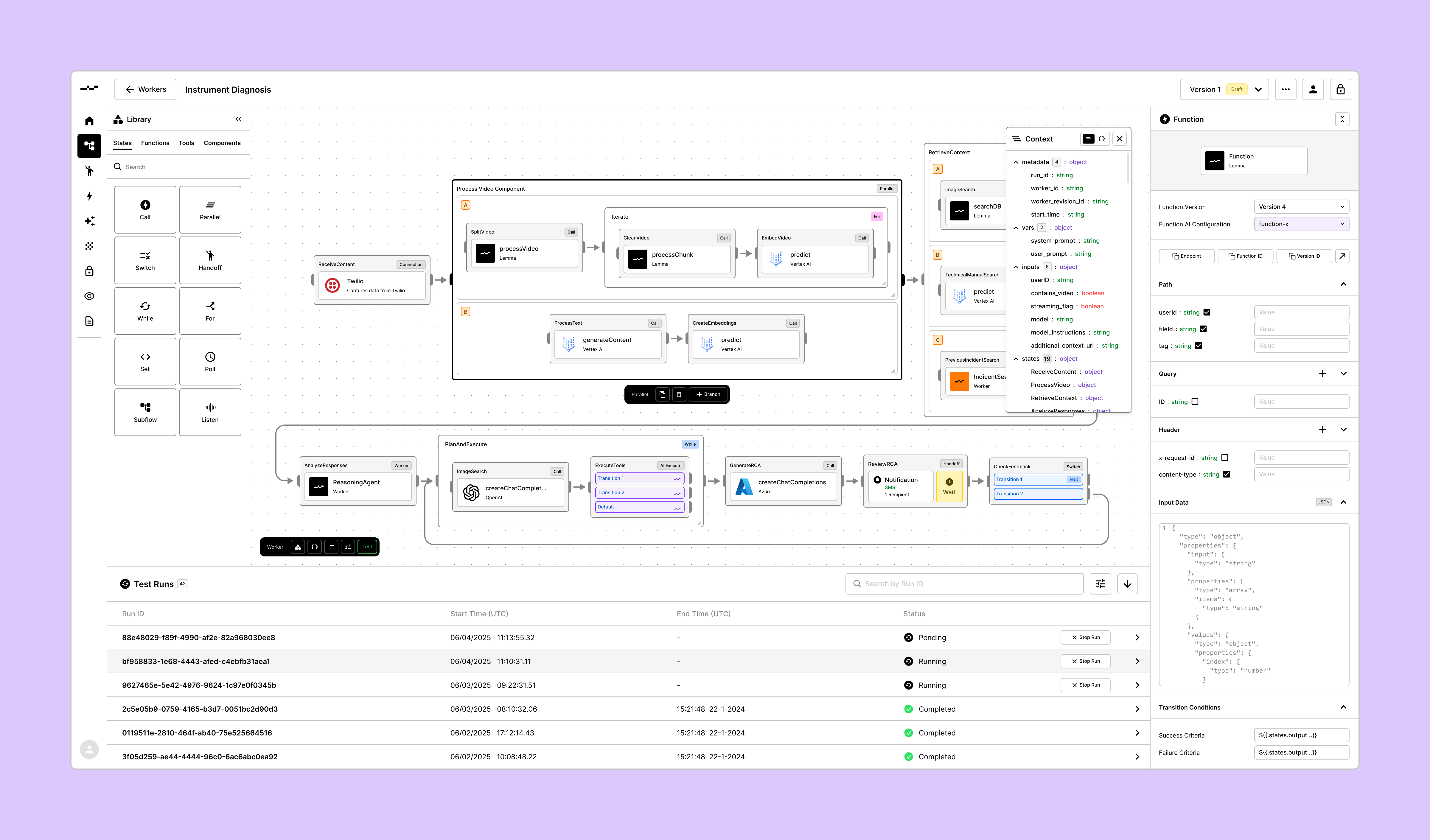Go back to Workers
This screenshot has height=840, width=1430.
pyautogui.click(x=145, y=90)
